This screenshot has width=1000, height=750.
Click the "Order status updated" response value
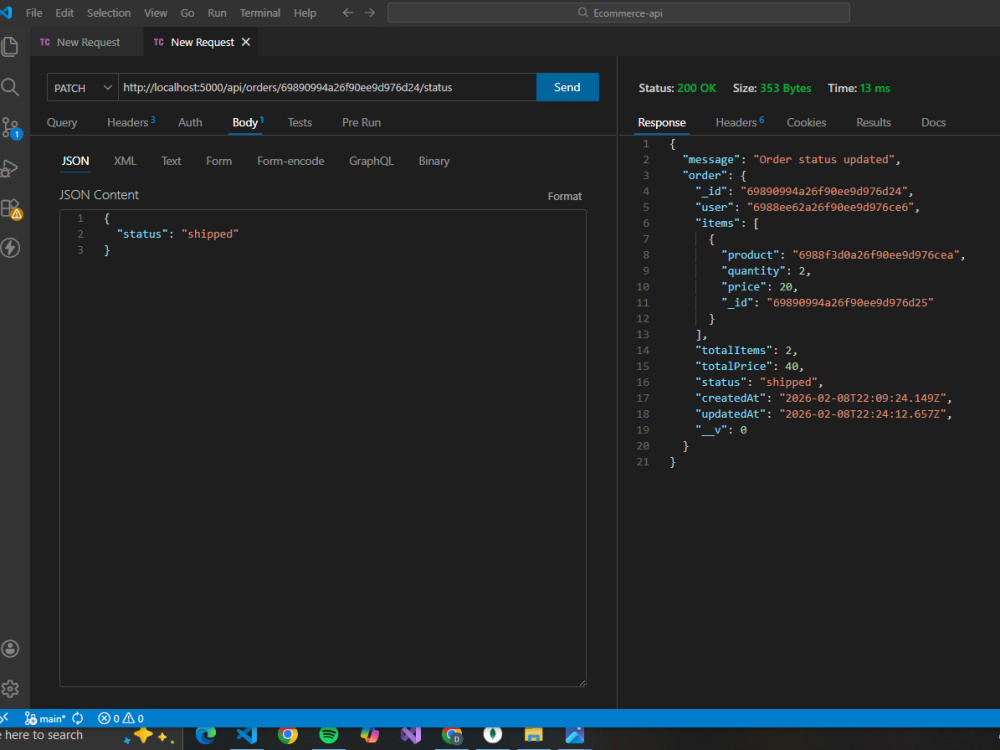click(824, 159)
